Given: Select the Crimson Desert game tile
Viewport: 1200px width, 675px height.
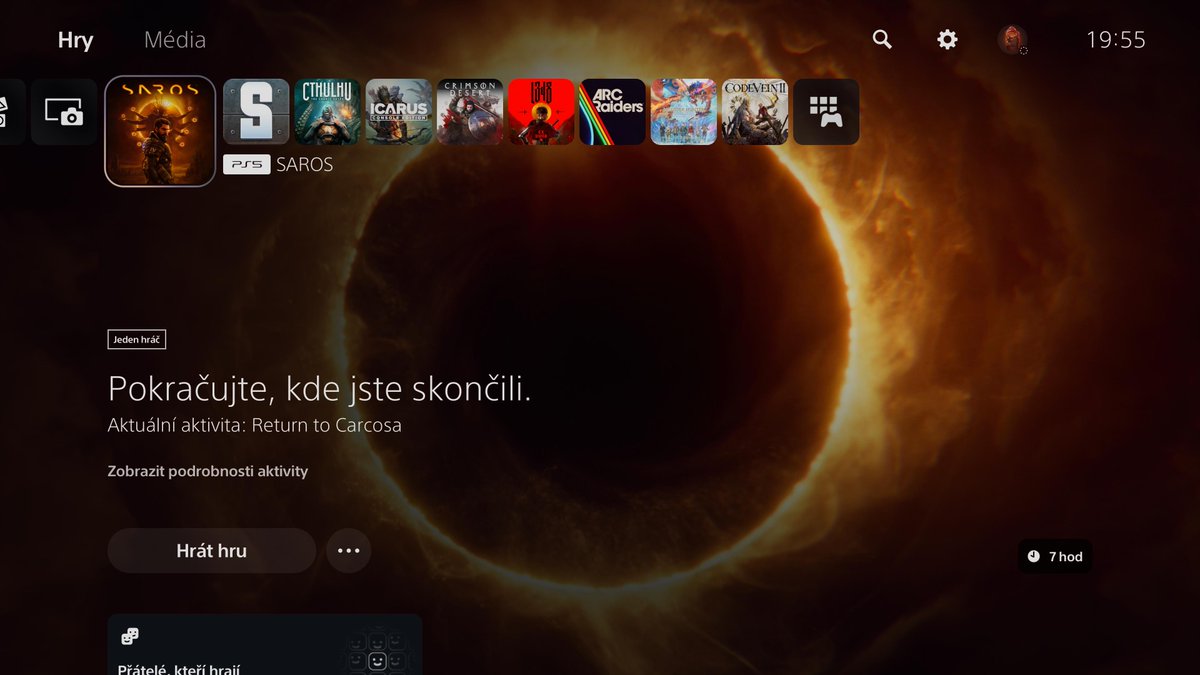Looking at the screenshot, I should (x=470, y=112).
